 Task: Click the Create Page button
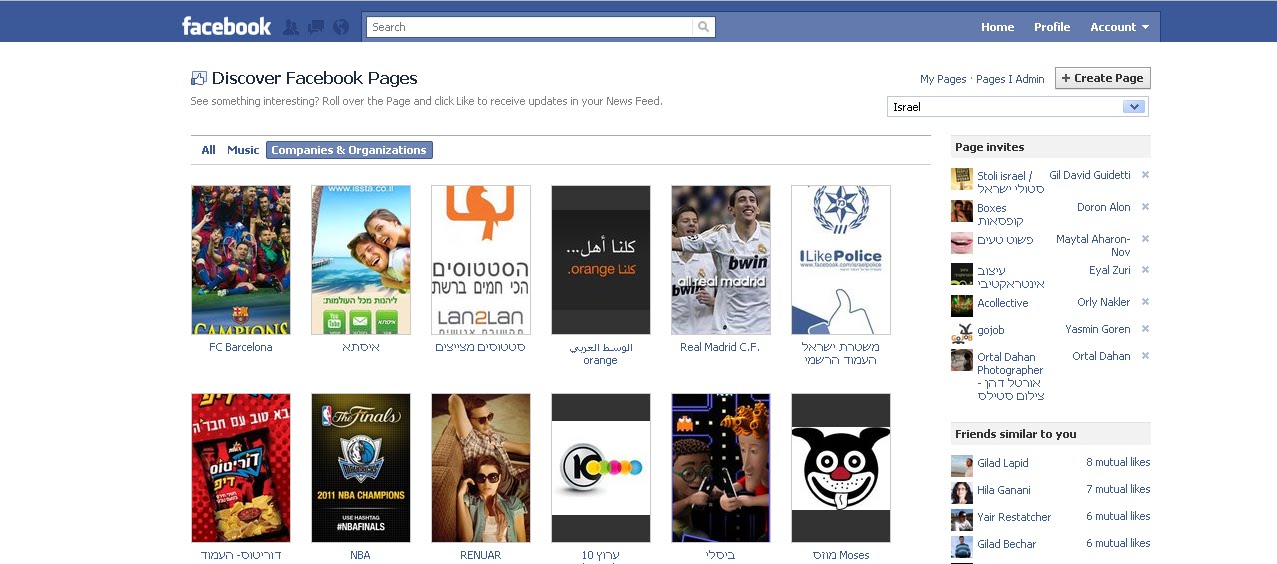point(1102,78)
